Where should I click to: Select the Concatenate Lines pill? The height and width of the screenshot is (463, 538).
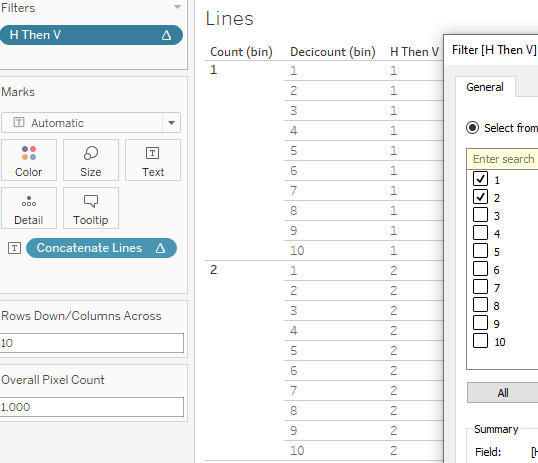pos(101,248)
